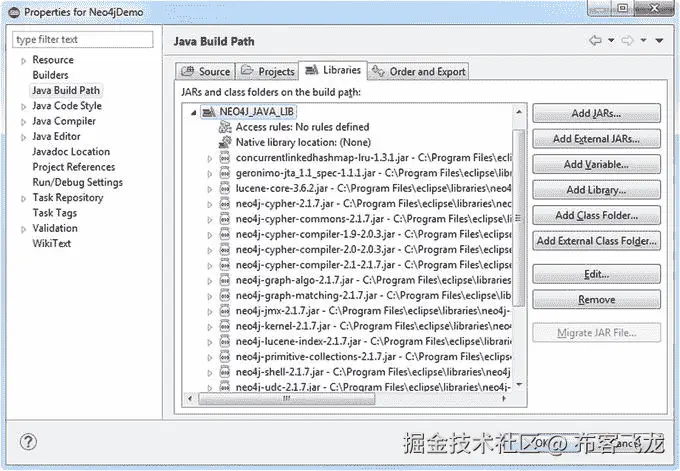680x471 pixels.
Task: Click the neo4j-kernel jar icon
Action: point(225,326)
